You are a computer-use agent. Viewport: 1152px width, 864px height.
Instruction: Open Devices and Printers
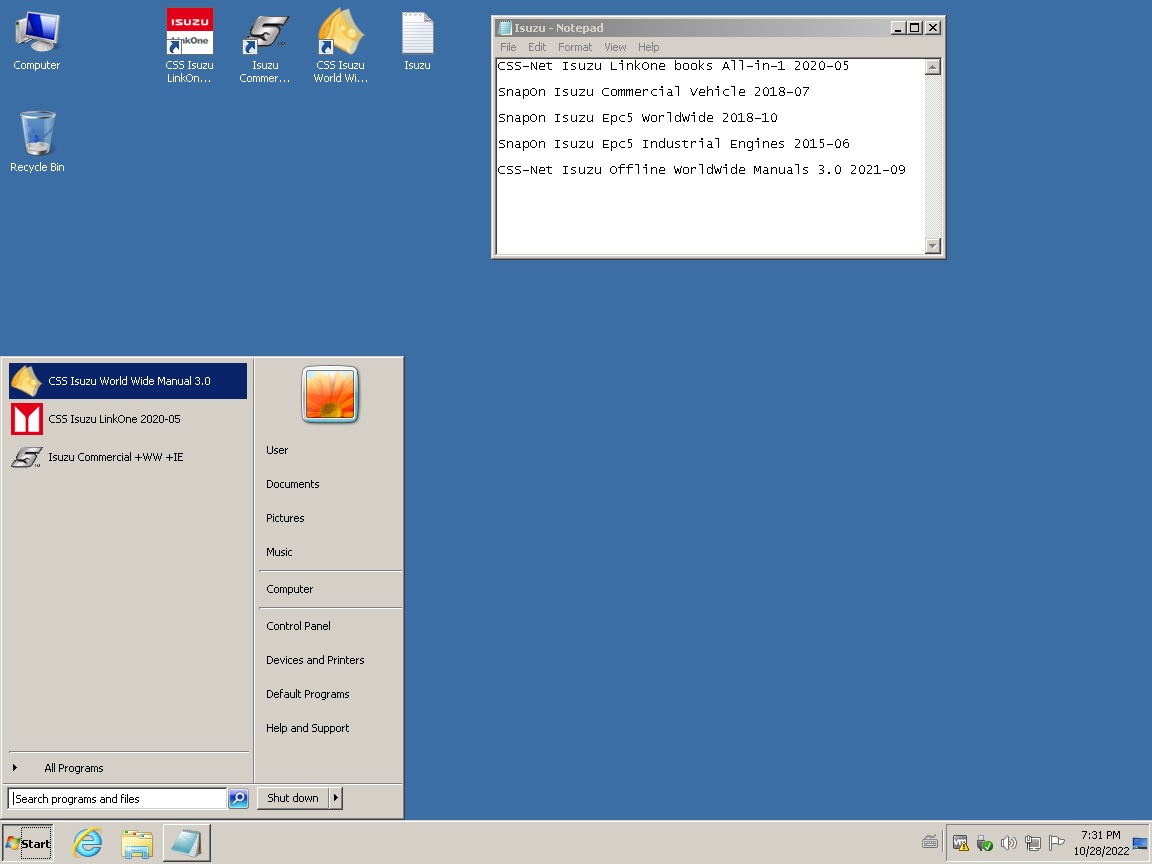pyautogui.click(x=315, y=660)
